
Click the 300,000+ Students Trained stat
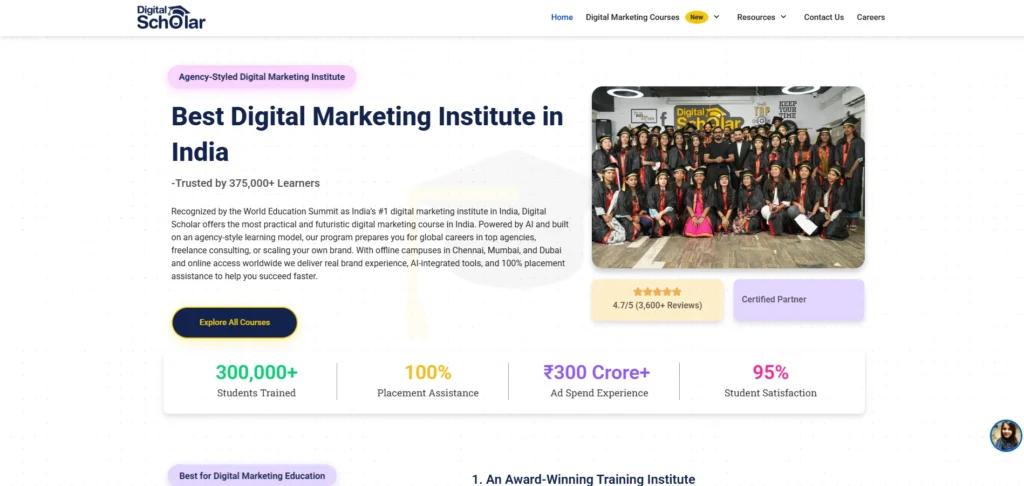[257, 381]
